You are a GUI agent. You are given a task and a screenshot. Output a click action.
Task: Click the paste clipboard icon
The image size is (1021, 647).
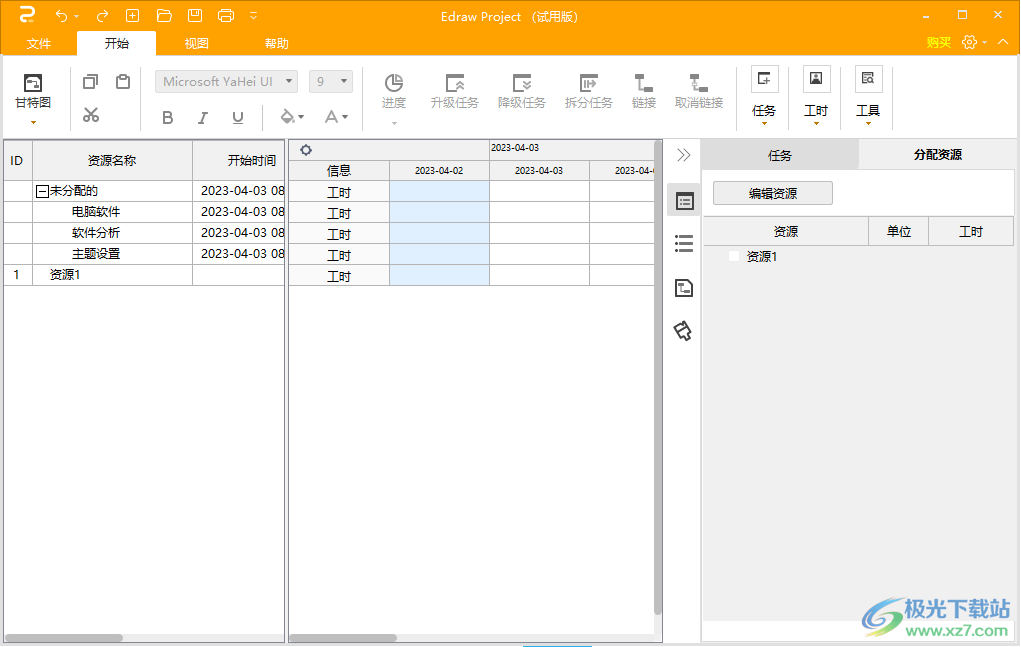click(123, 81)
